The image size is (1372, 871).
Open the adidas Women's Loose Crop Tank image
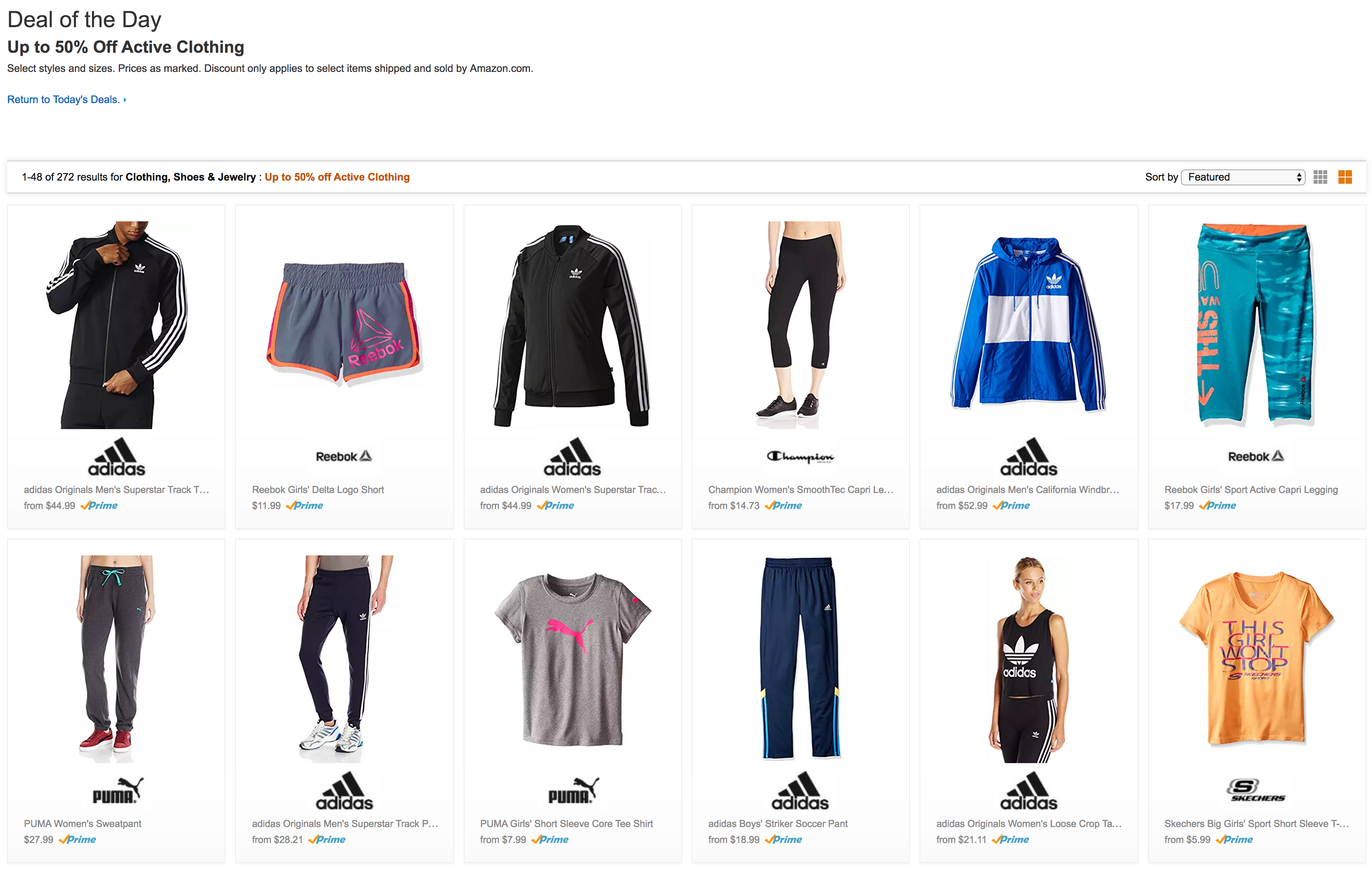click(x=1029, y=659)
